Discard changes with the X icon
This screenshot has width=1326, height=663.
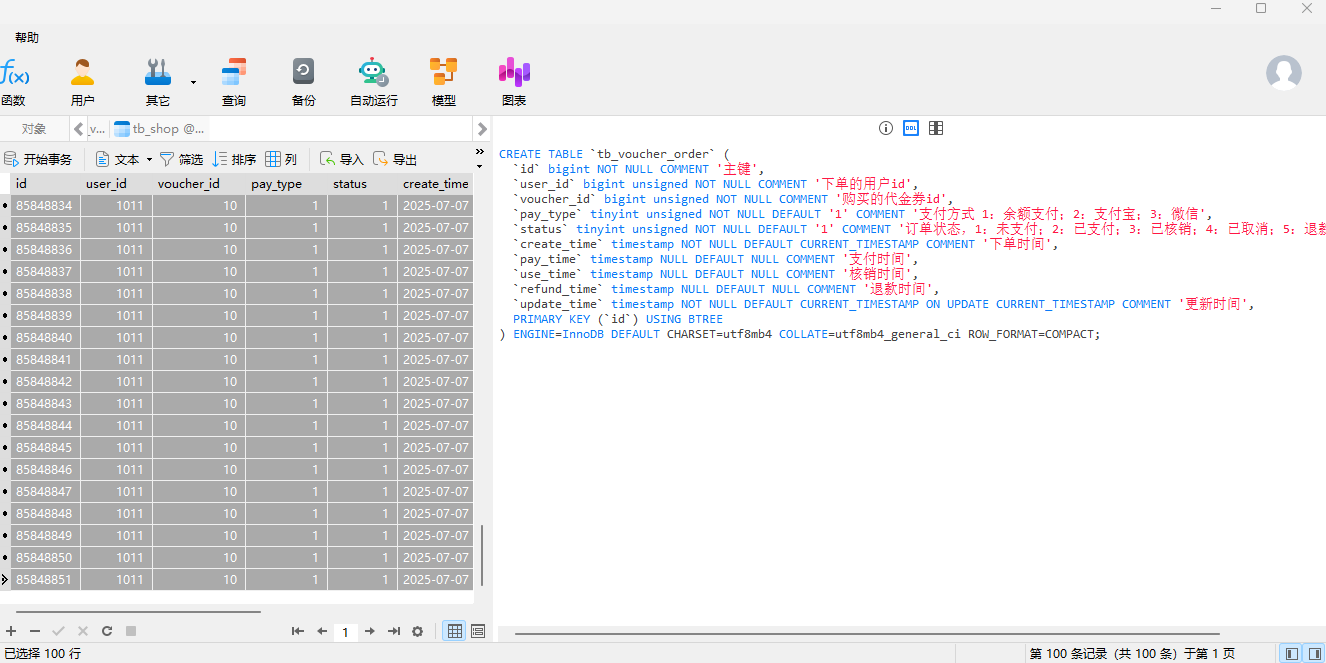coord(82,631)
